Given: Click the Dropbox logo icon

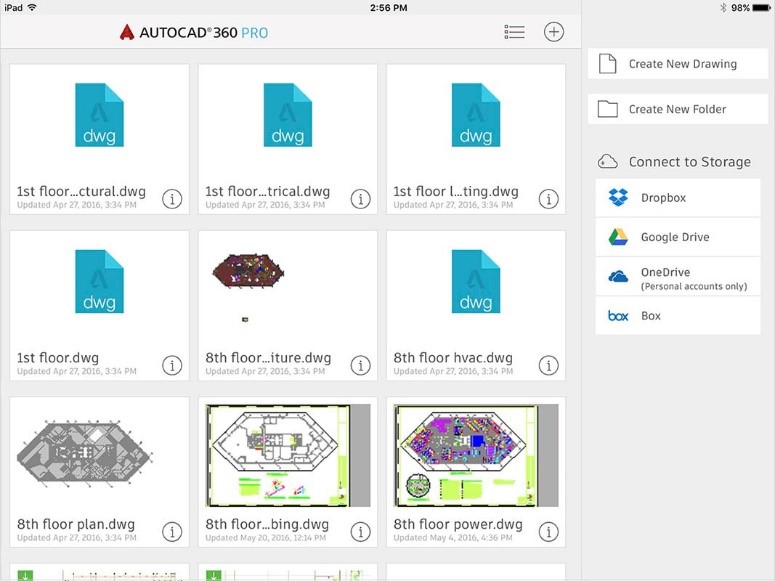Looking at the screenshot, I should (618, 197).
